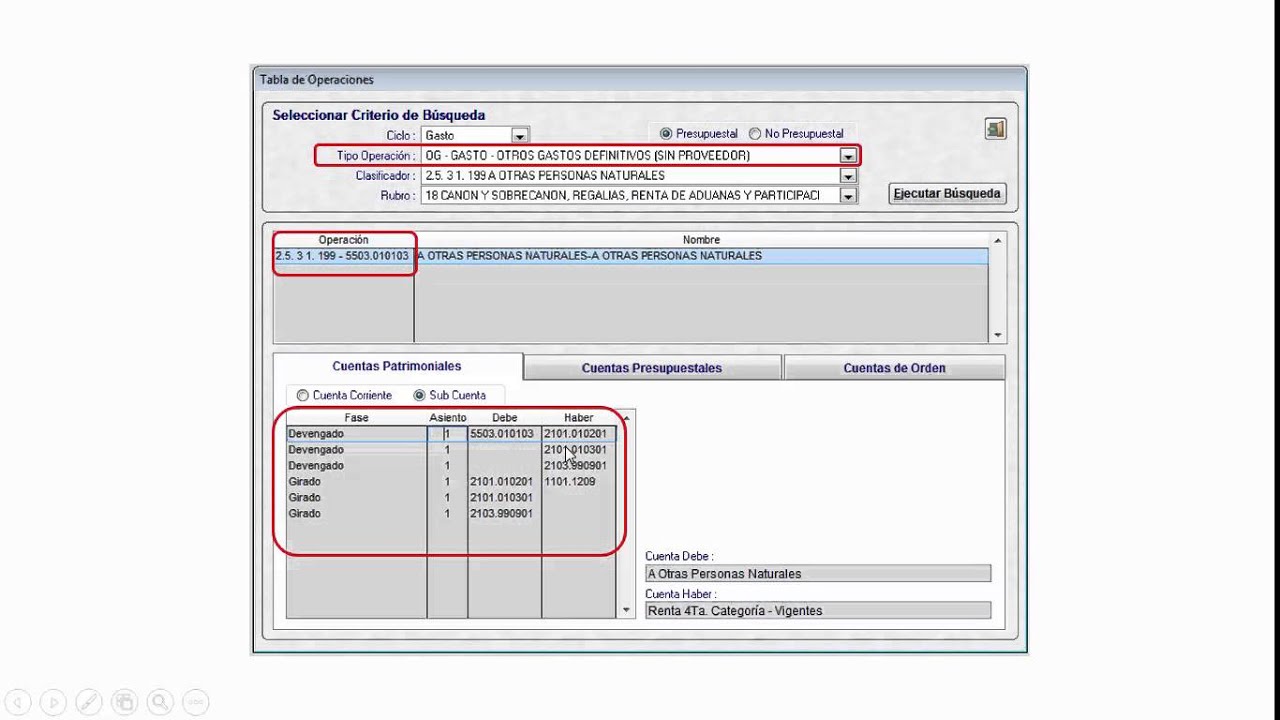The image size is (1280, 720).
Task: Click the zoom magnifier in slideshow controls
Action: tap(160, 702)
